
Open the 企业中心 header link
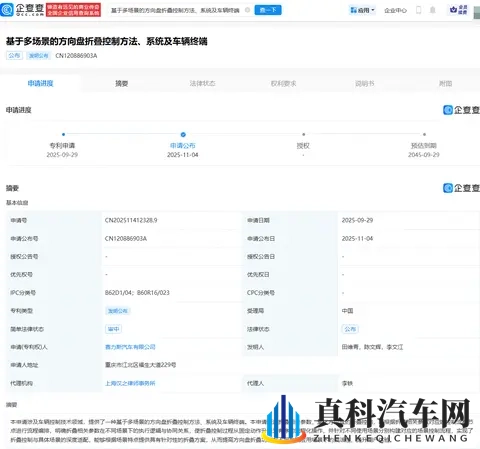click(395, 10)
